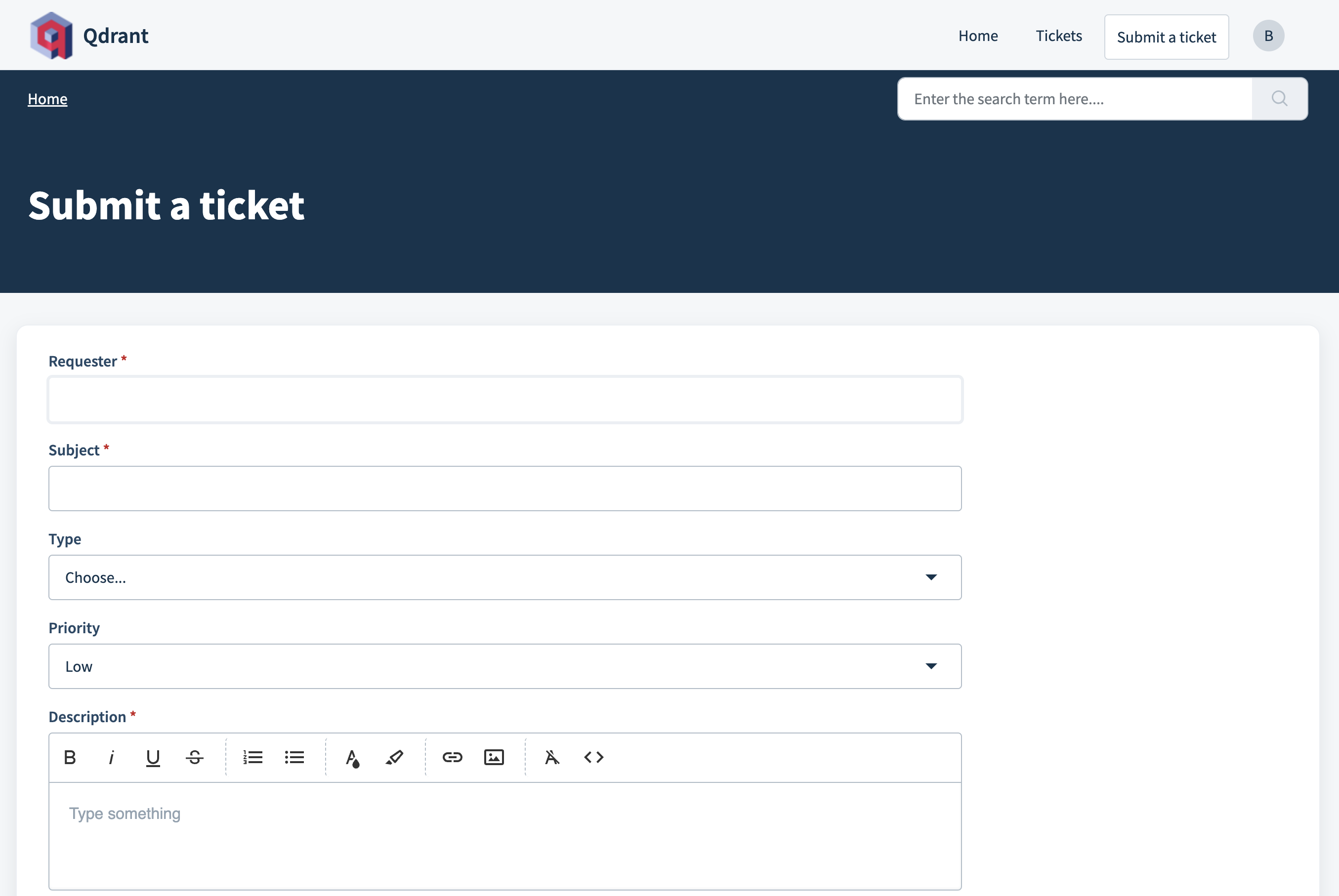Open the text color picker
This screenshot has width=1339, height=896.
[x=353, y=757]
